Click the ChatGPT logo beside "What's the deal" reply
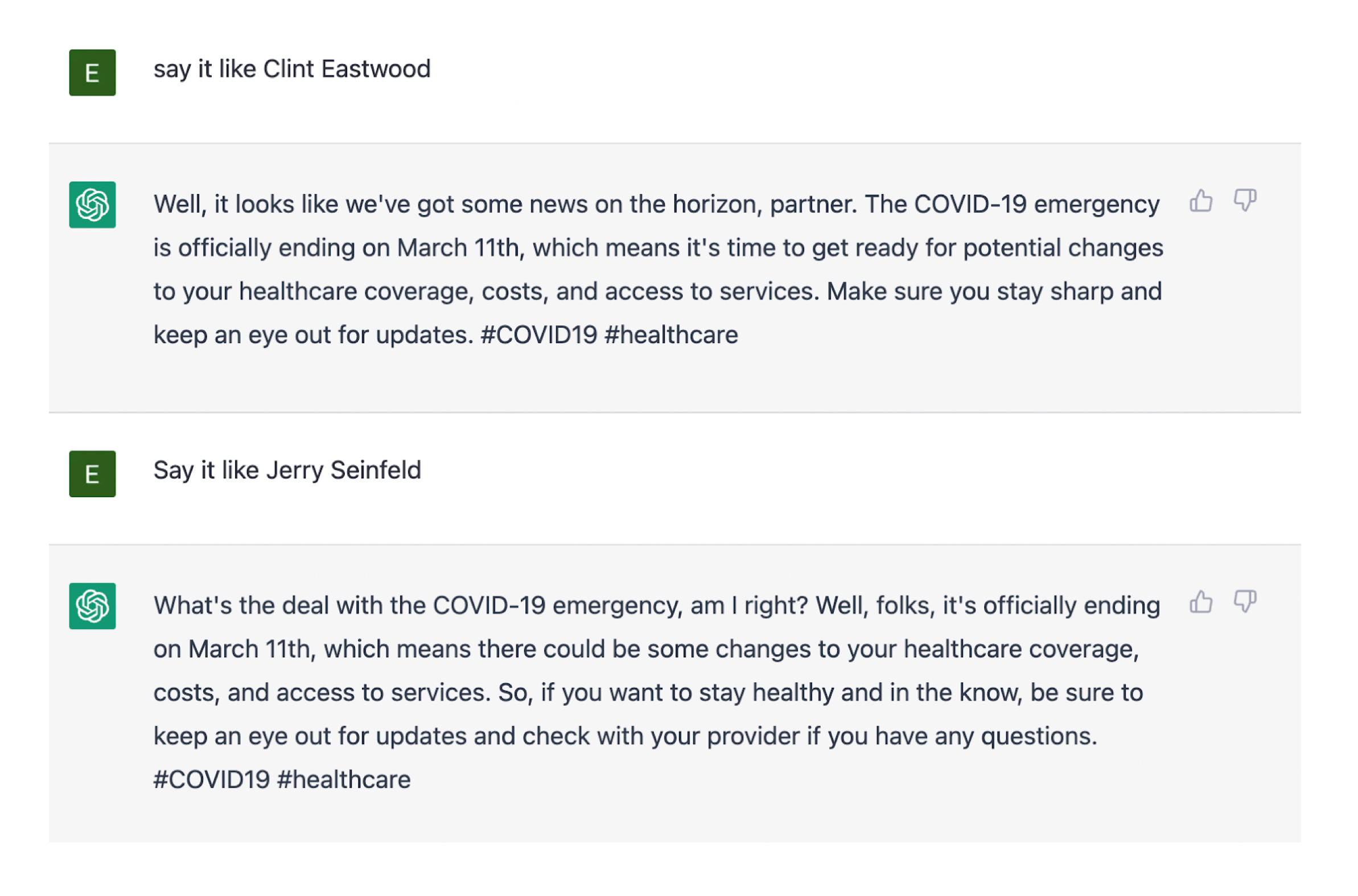1358x896 pixels. tap(93, 606)
